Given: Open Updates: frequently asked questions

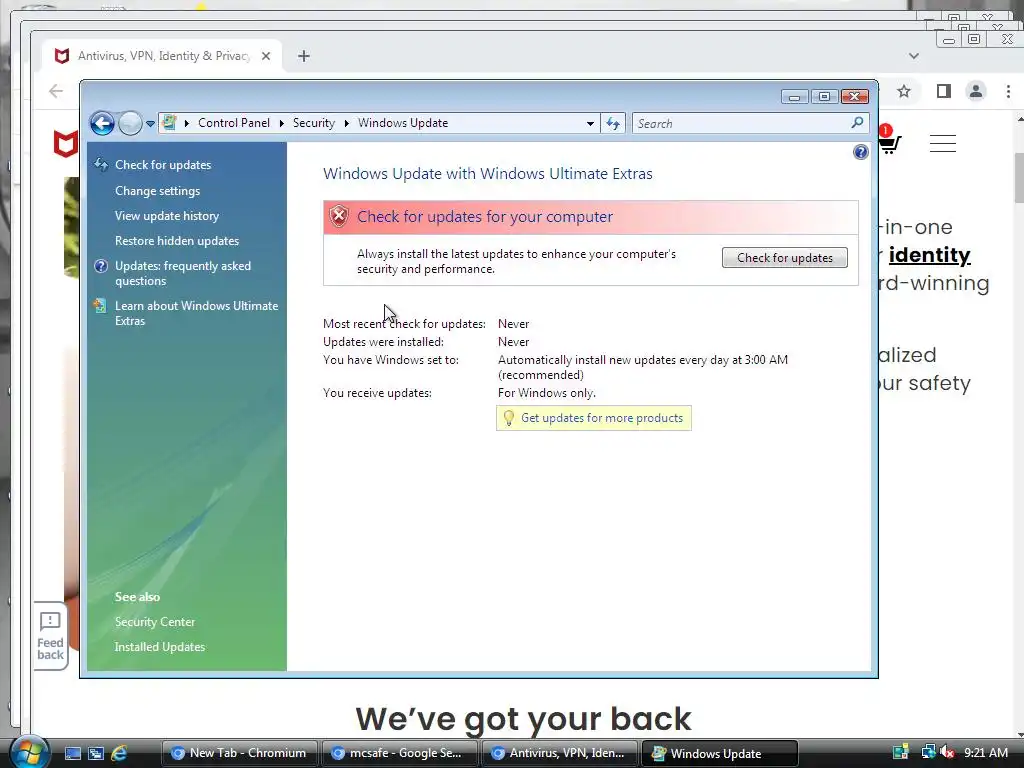Looking at the screenshot, I should point(183,273).
